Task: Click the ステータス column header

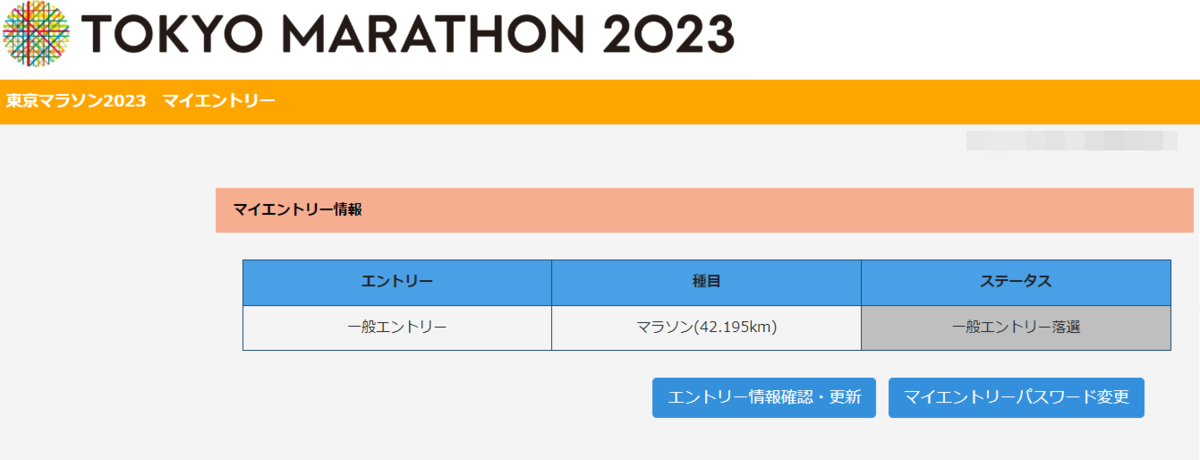Action: click(x=1016, y=283)
